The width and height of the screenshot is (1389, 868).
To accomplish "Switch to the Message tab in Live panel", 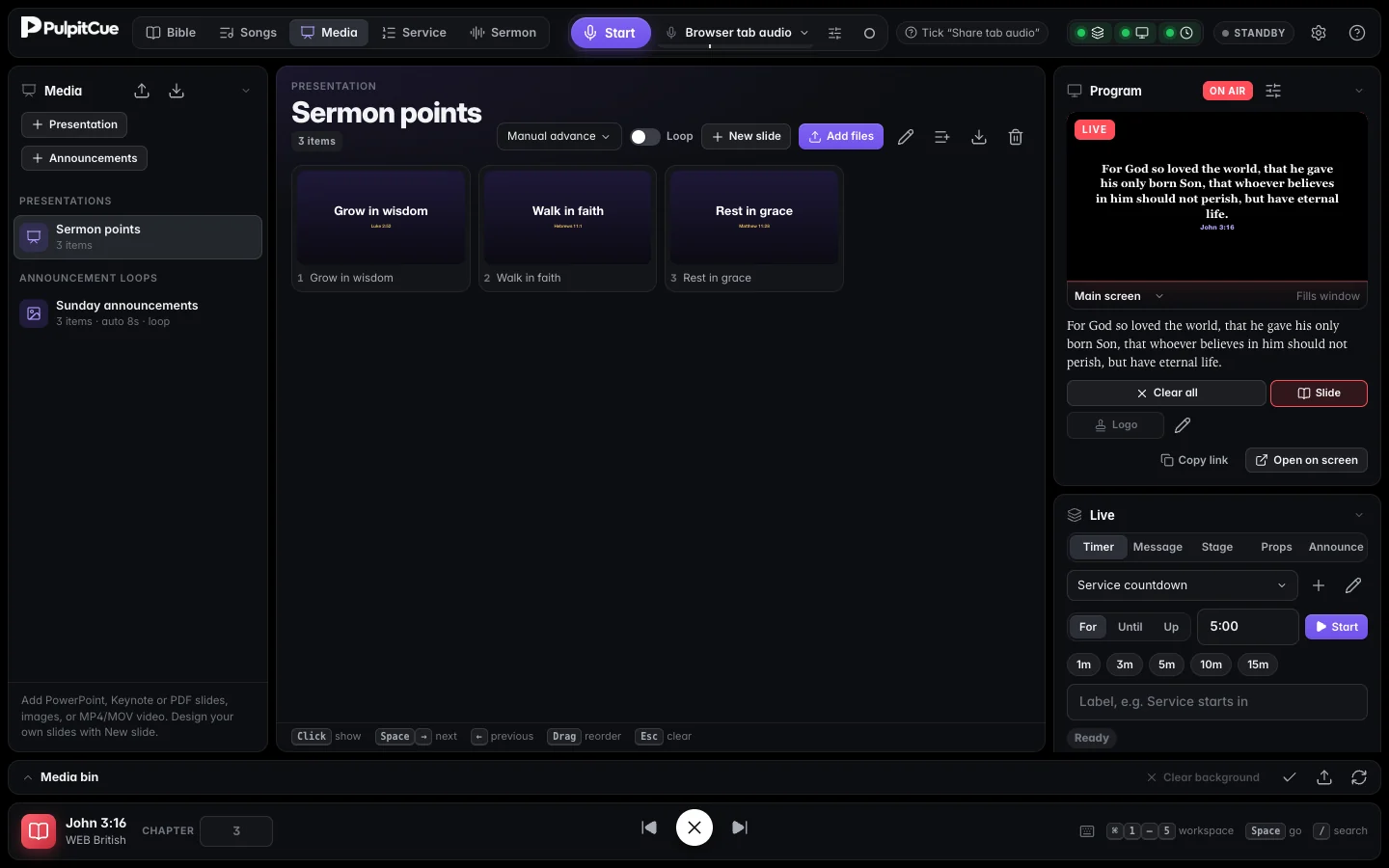I will (1157, 547).
